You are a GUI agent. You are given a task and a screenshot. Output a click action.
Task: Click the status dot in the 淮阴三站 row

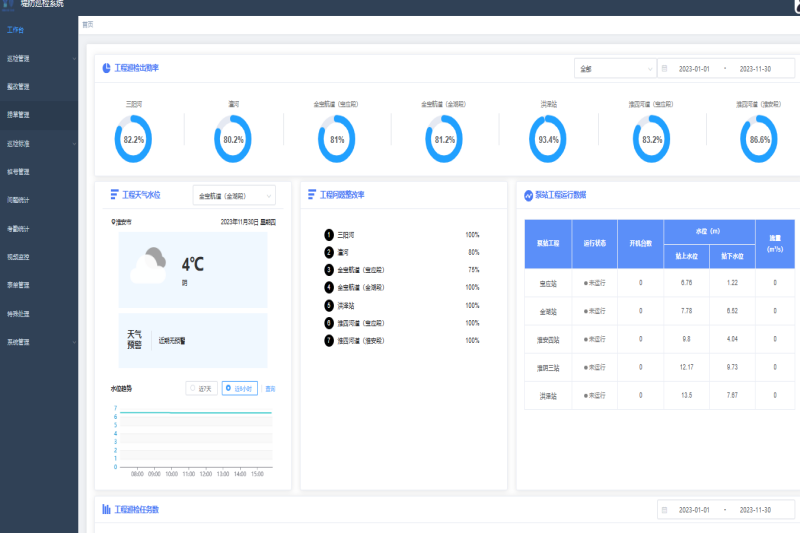pos(586,367)
